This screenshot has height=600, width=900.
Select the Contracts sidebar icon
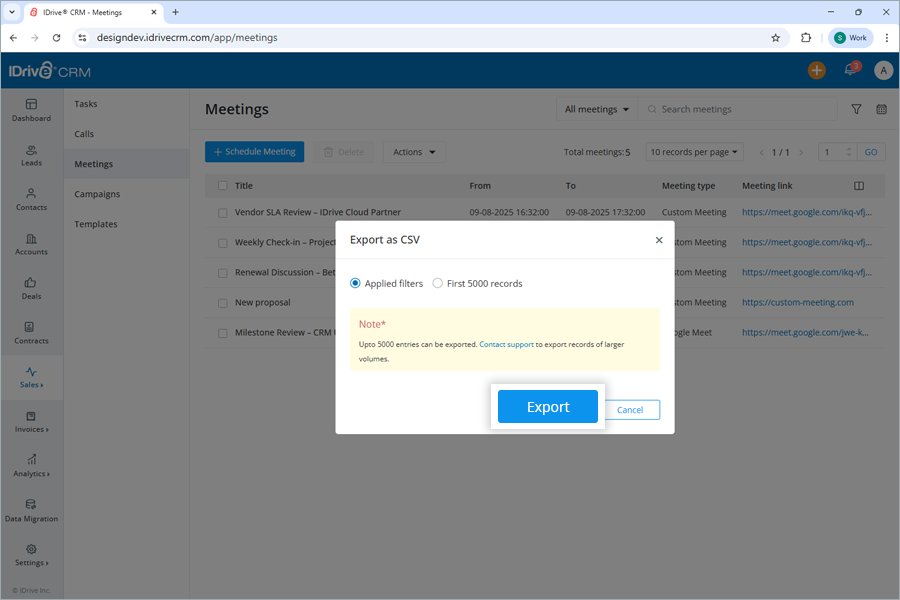pyautogui.click(x=31, y=334)
